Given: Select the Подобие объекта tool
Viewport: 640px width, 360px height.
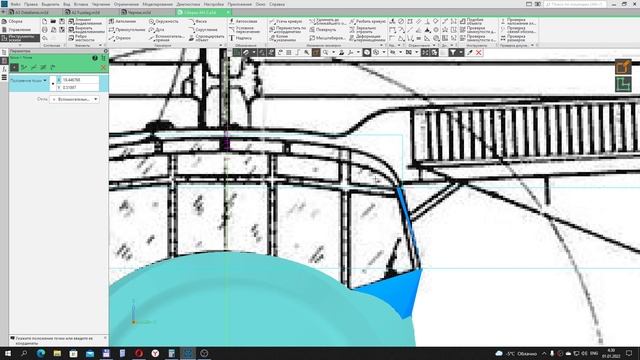Looking at the screenshot, I should tap(472, 21).
